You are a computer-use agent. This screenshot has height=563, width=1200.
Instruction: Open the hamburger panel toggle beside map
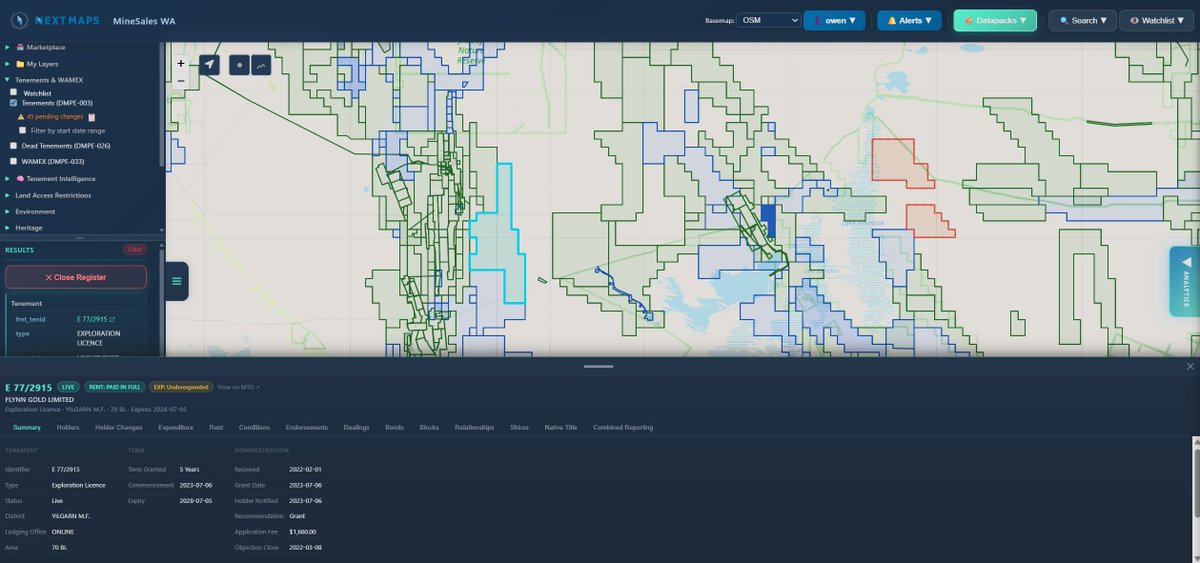pos(177,281)
